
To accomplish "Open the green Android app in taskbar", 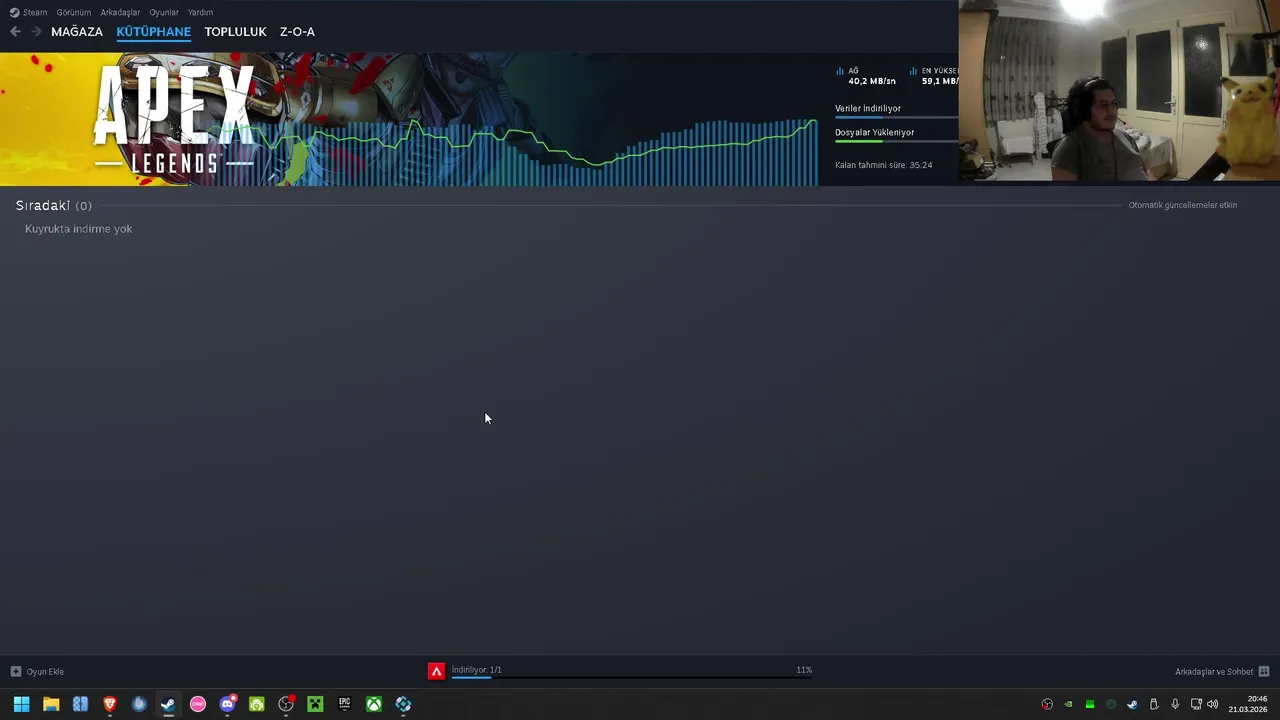I will pyautogui.click(x=256, y=704).
